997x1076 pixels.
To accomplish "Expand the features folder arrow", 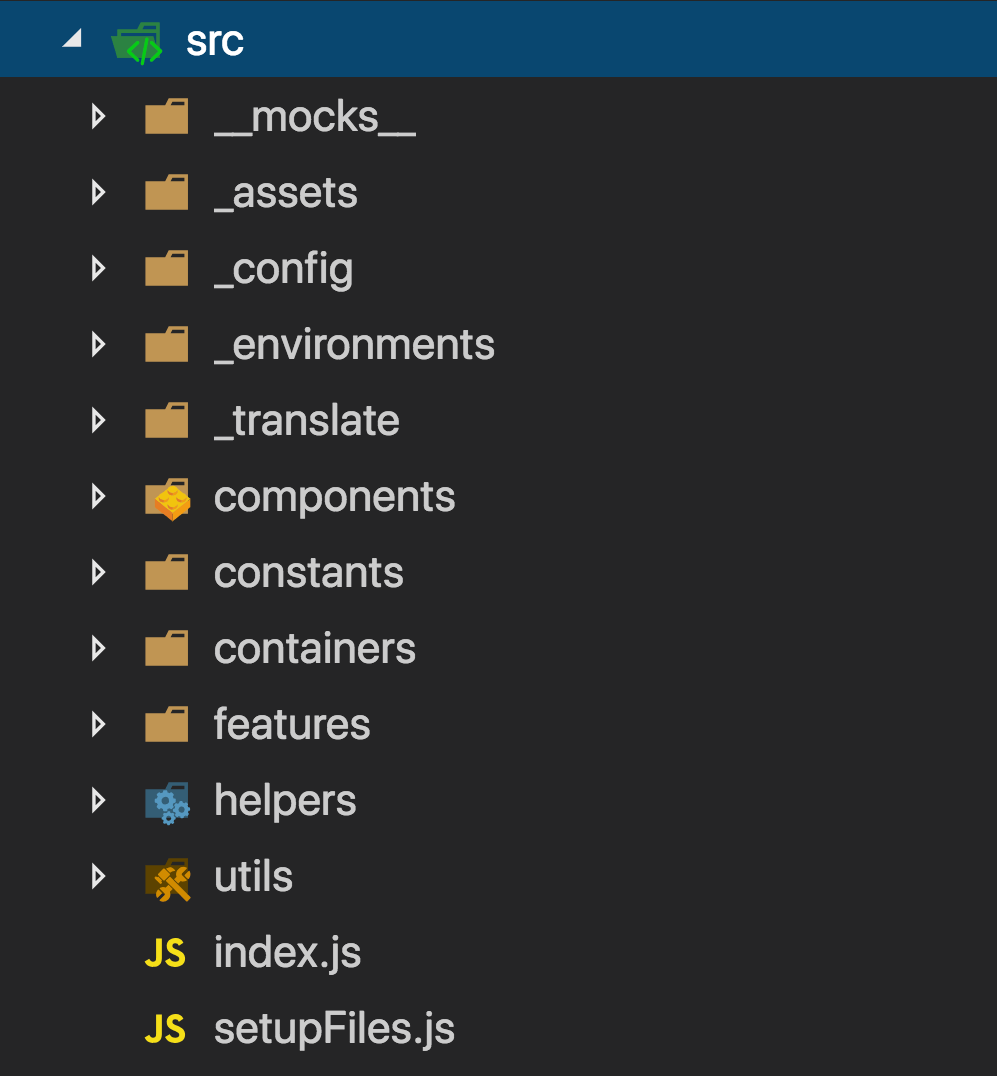I will pos(98,725).
